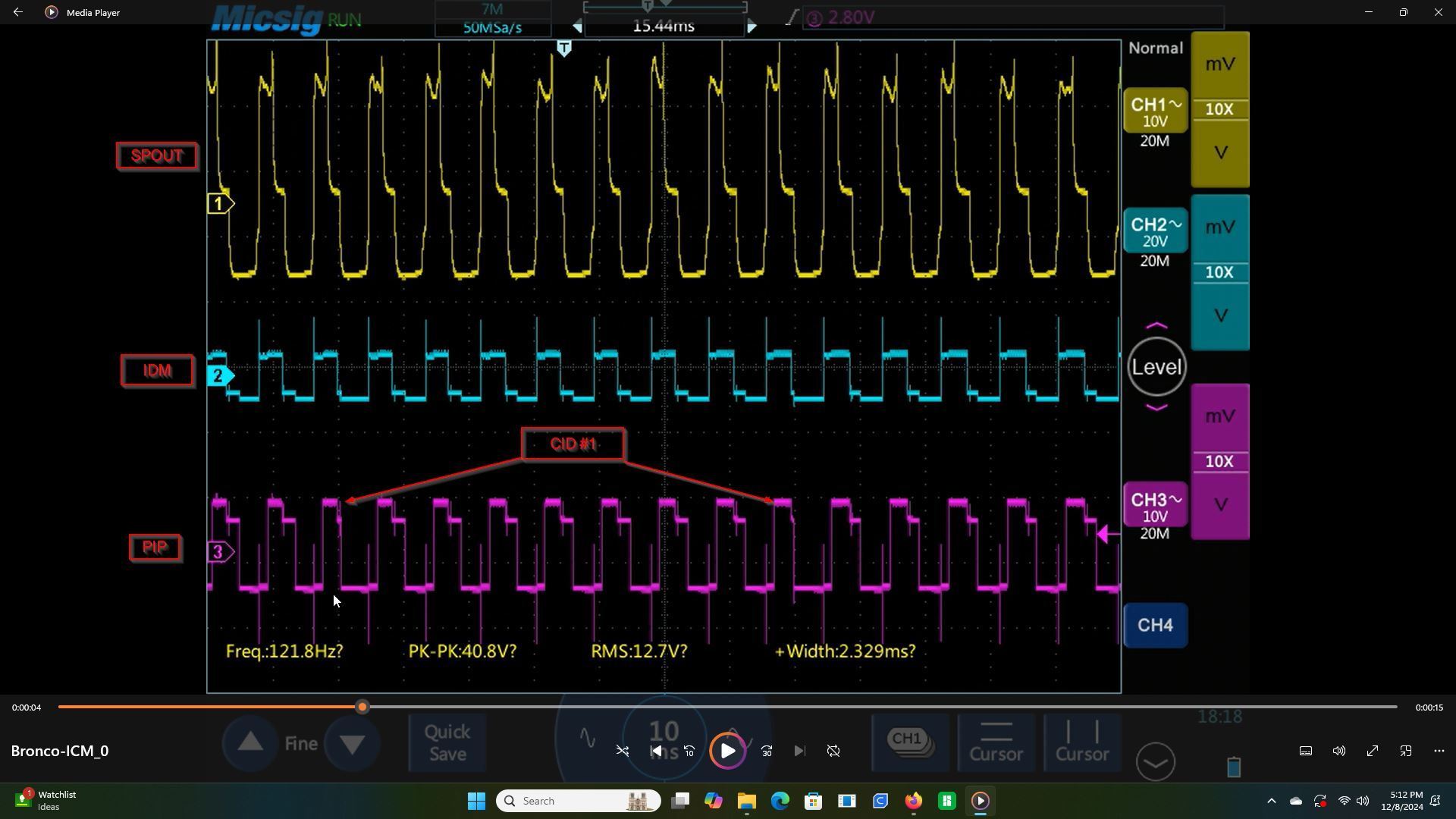Toggle the repeat mode icon
Screen dimensions: 1456x819
click(833, 751)
